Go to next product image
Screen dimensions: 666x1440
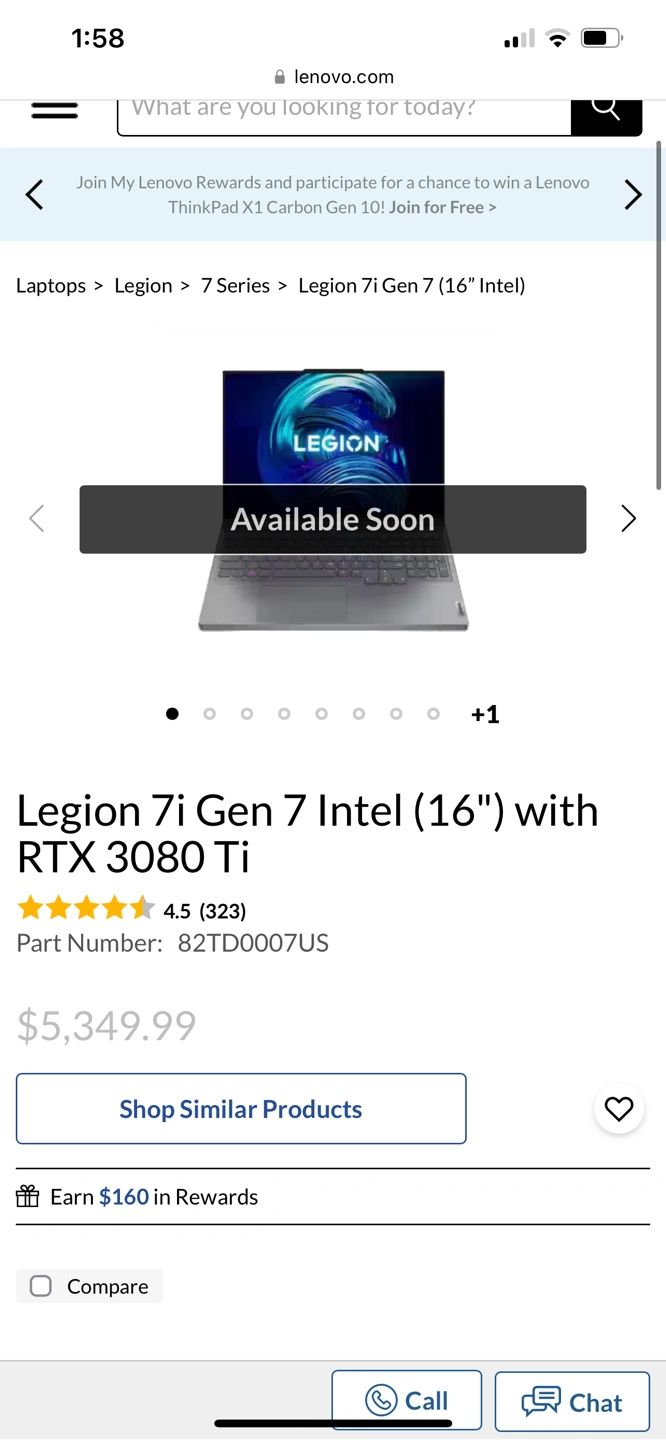tap(628, 518)
